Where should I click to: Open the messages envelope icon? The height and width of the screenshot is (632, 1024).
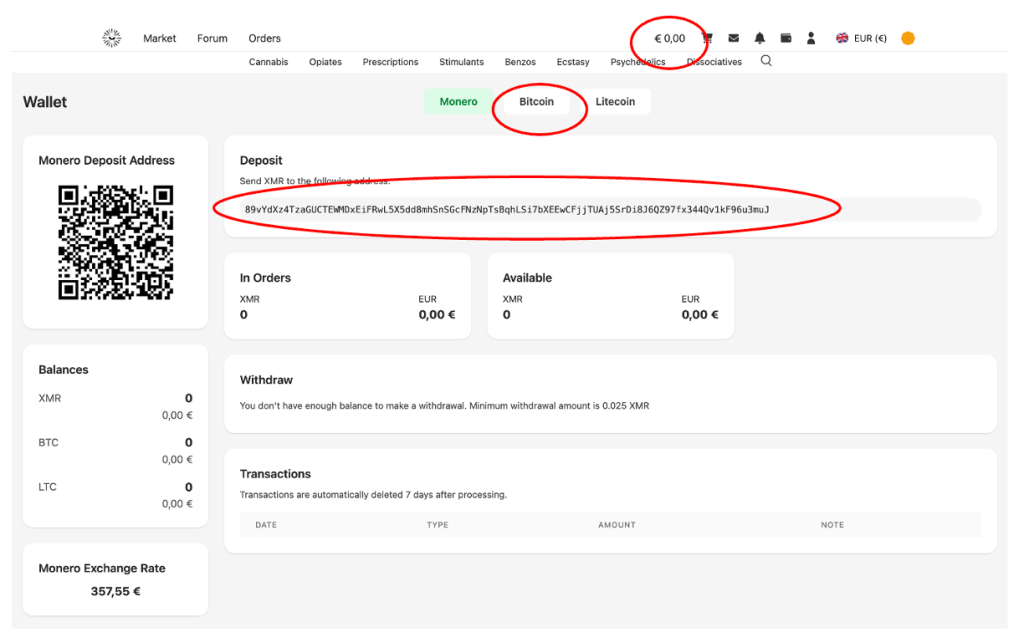(x=734, y=38)
